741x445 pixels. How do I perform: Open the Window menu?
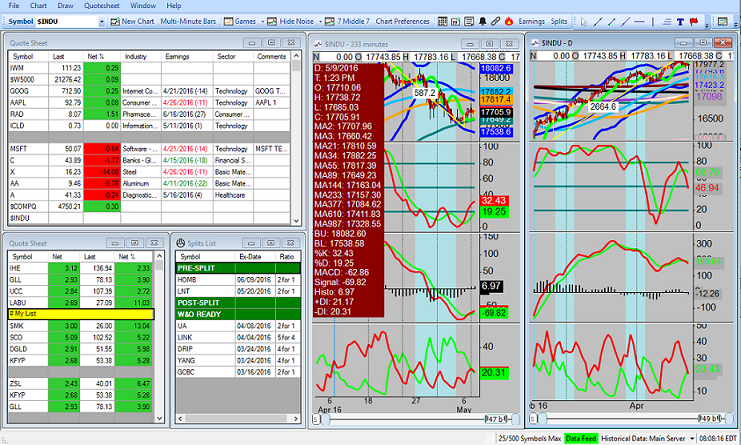click(143, 6)
